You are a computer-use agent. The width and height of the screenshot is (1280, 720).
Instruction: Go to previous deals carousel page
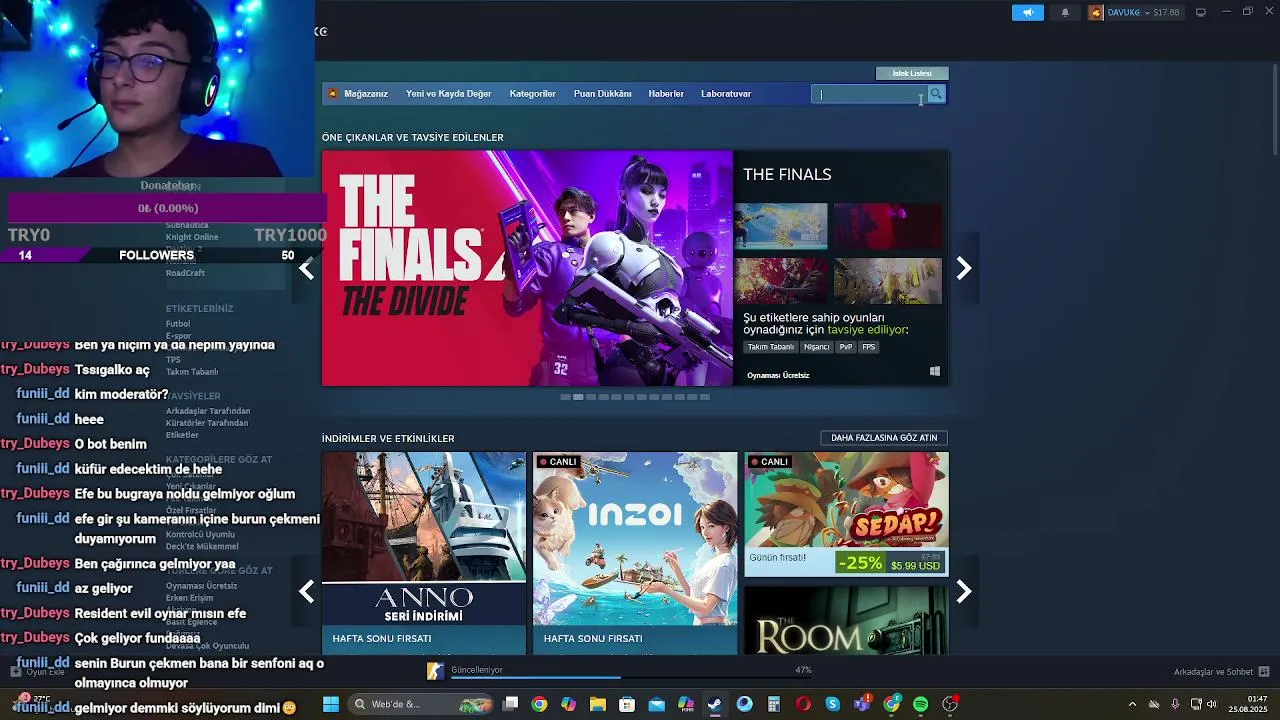[x=306, y=592]
